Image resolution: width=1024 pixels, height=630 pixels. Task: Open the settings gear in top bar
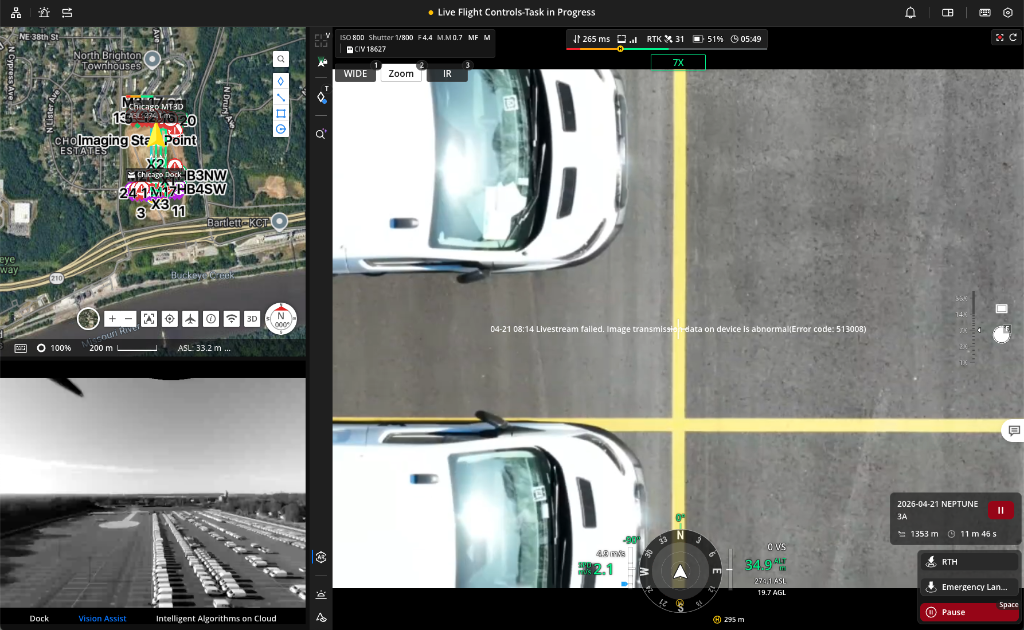point(1008,12)
